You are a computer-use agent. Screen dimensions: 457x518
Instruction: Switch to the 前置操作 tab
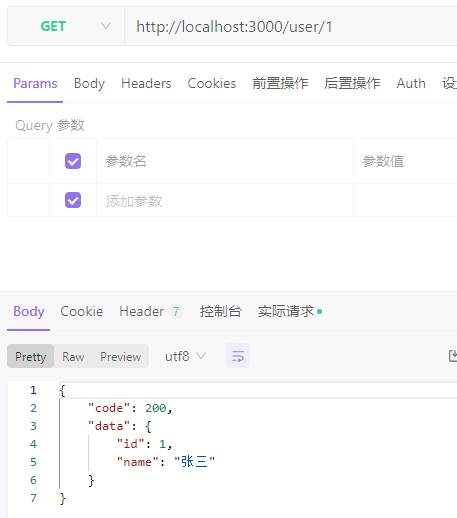(x=280, y=83)
